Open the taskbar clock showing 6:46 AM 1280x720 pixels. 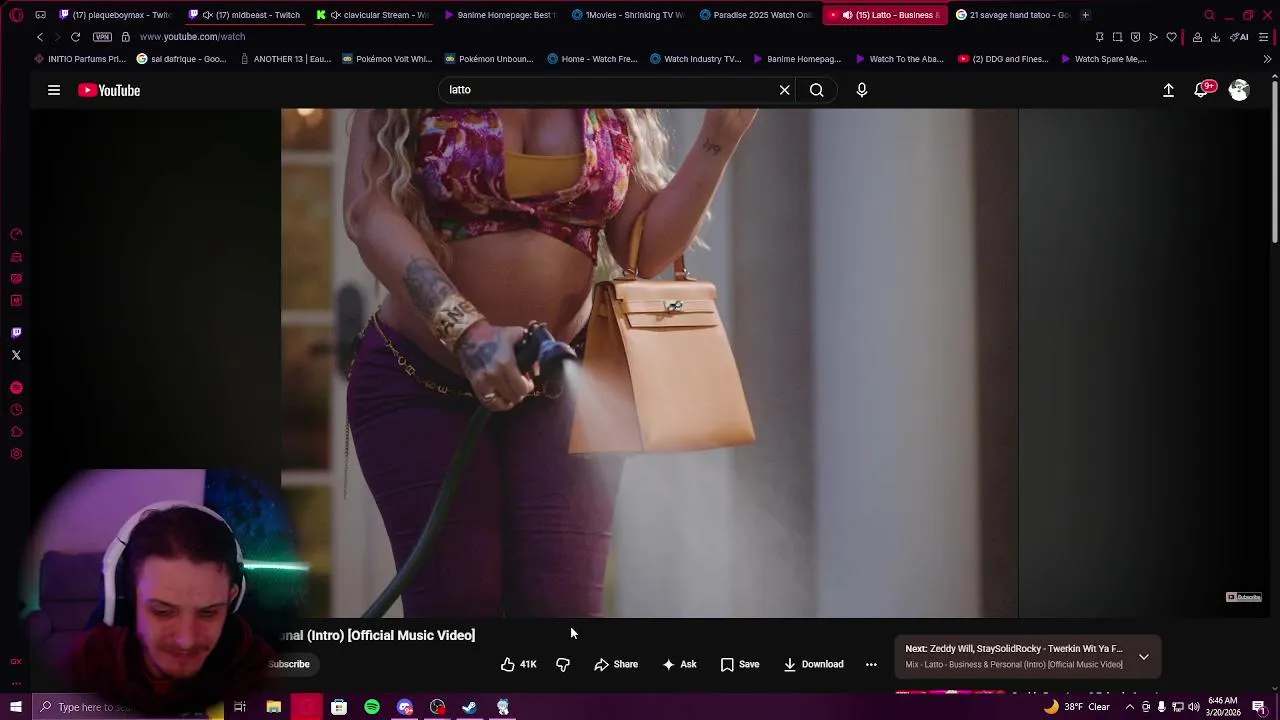pyautogui.click(x=1222, y=707)
